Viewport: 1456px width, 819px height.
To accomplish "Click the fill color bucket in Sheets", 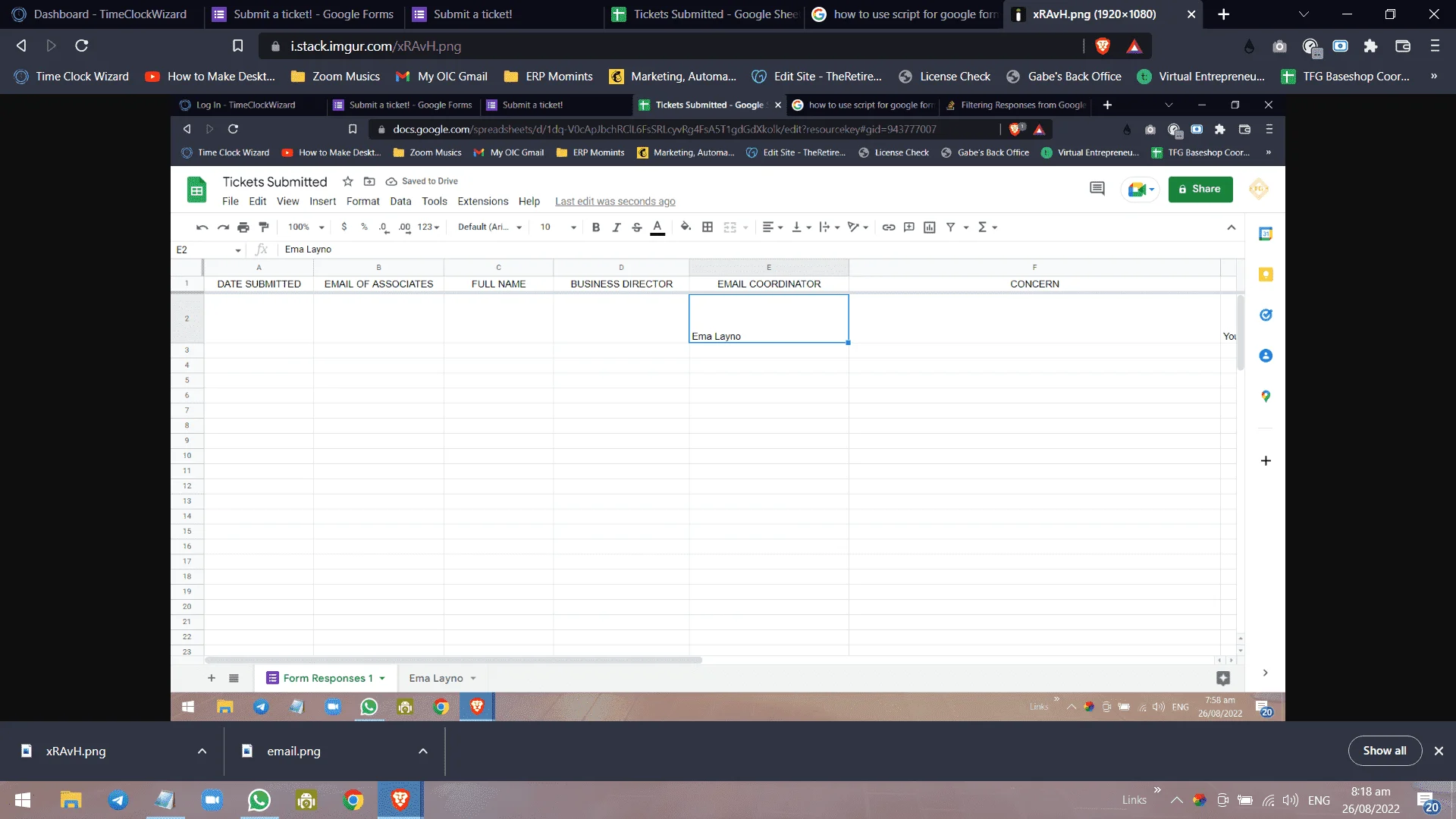I will click(x=686, y=227).
